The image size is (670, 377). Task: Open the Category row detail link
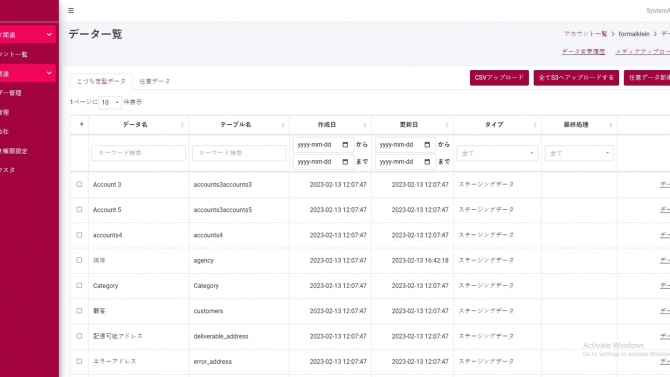pyautogui.click(x=665, y=286)
